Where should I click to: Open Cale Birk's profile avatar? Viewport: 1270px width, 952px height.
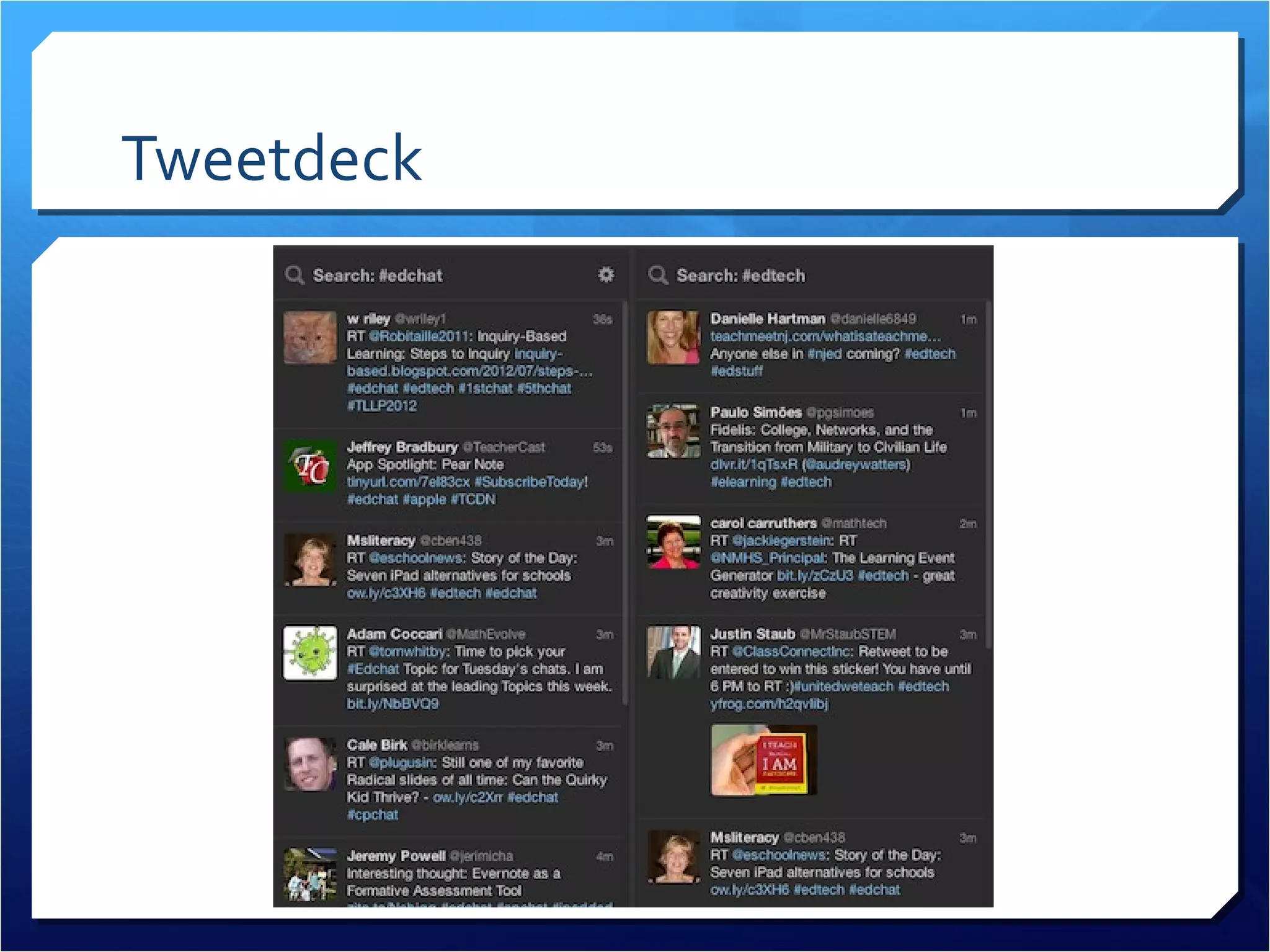coord(310,764)
